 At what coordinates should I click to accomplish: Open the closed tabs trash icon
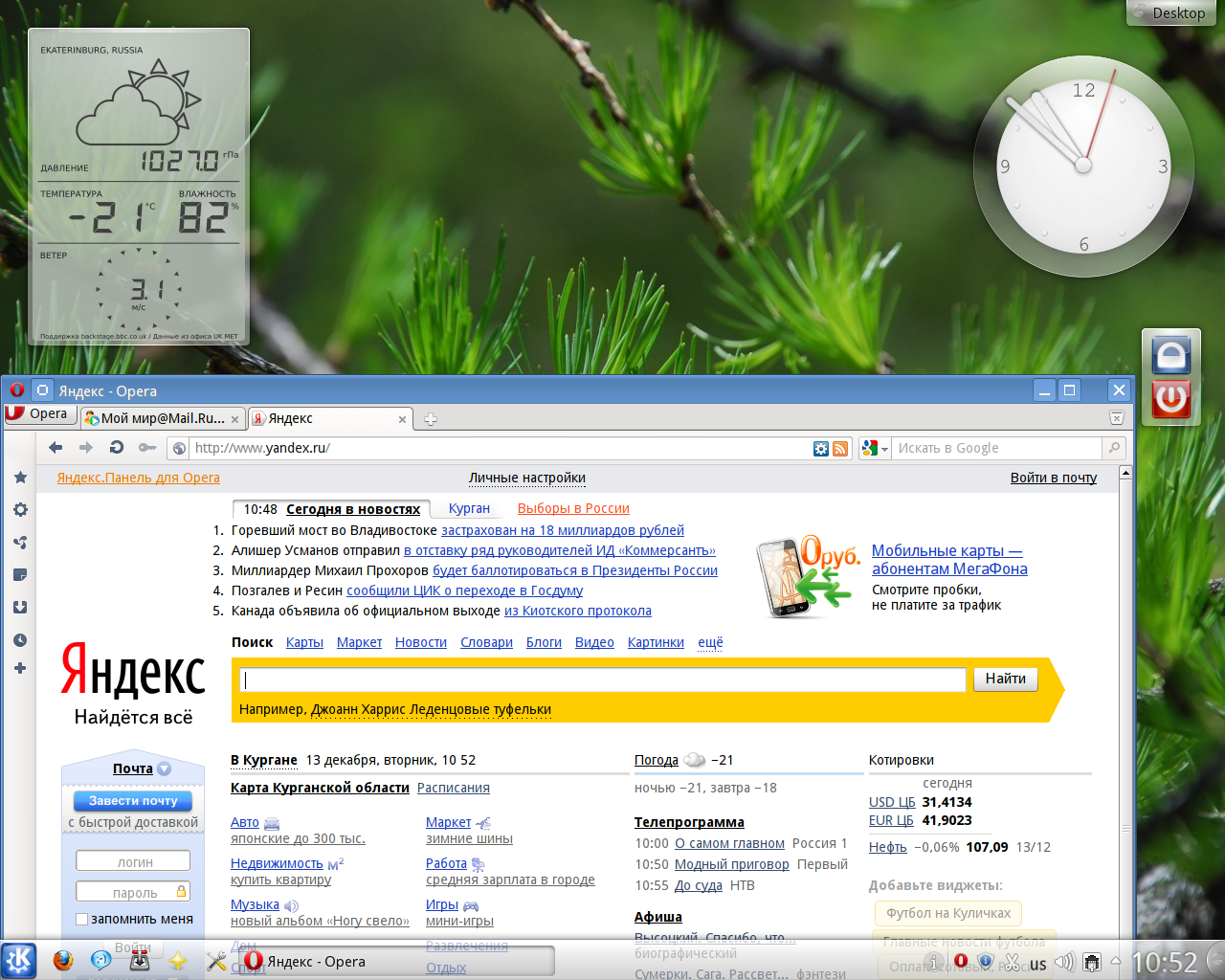1116,417
